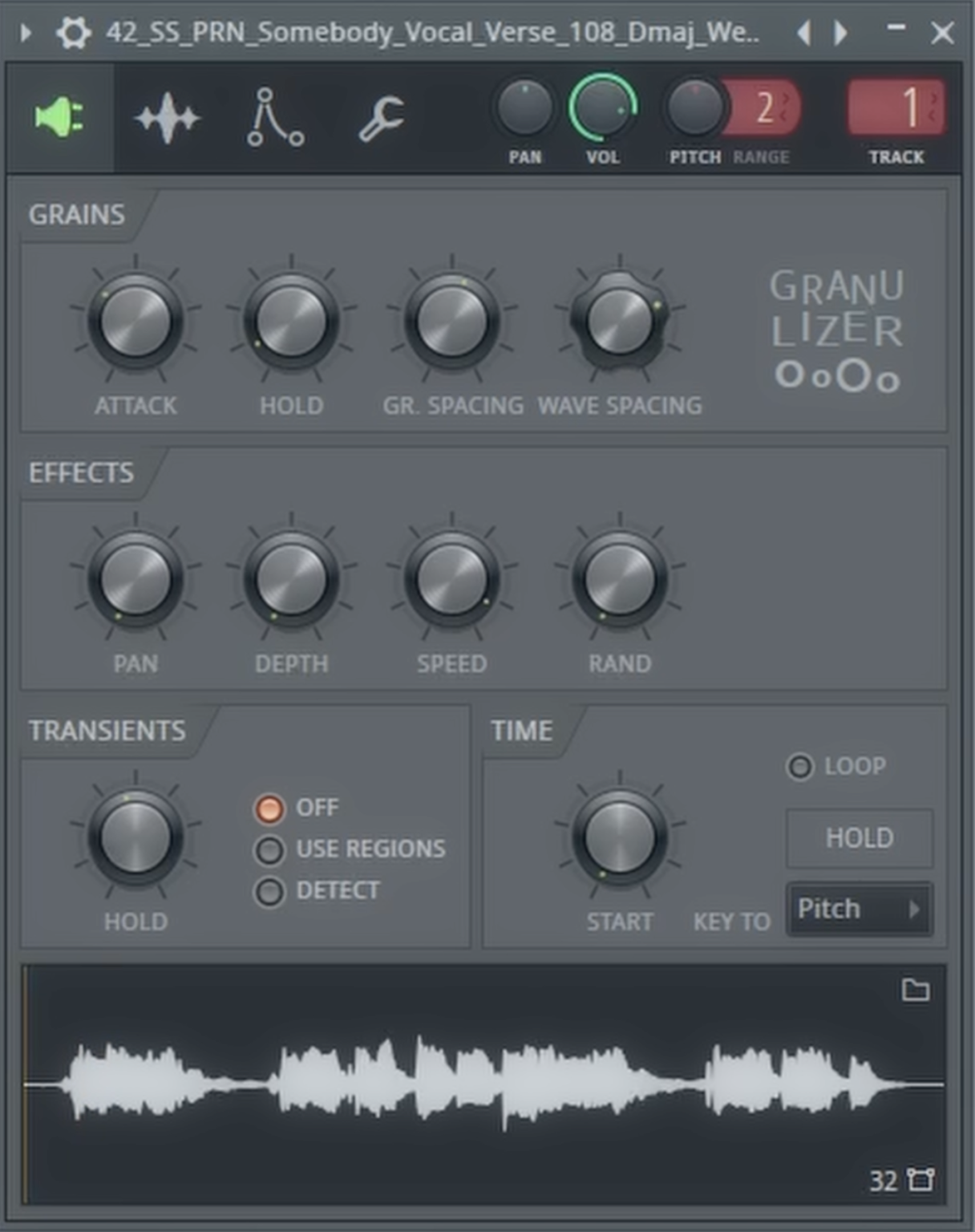Click the EFFECTS section label

click(x=81, y=473)
